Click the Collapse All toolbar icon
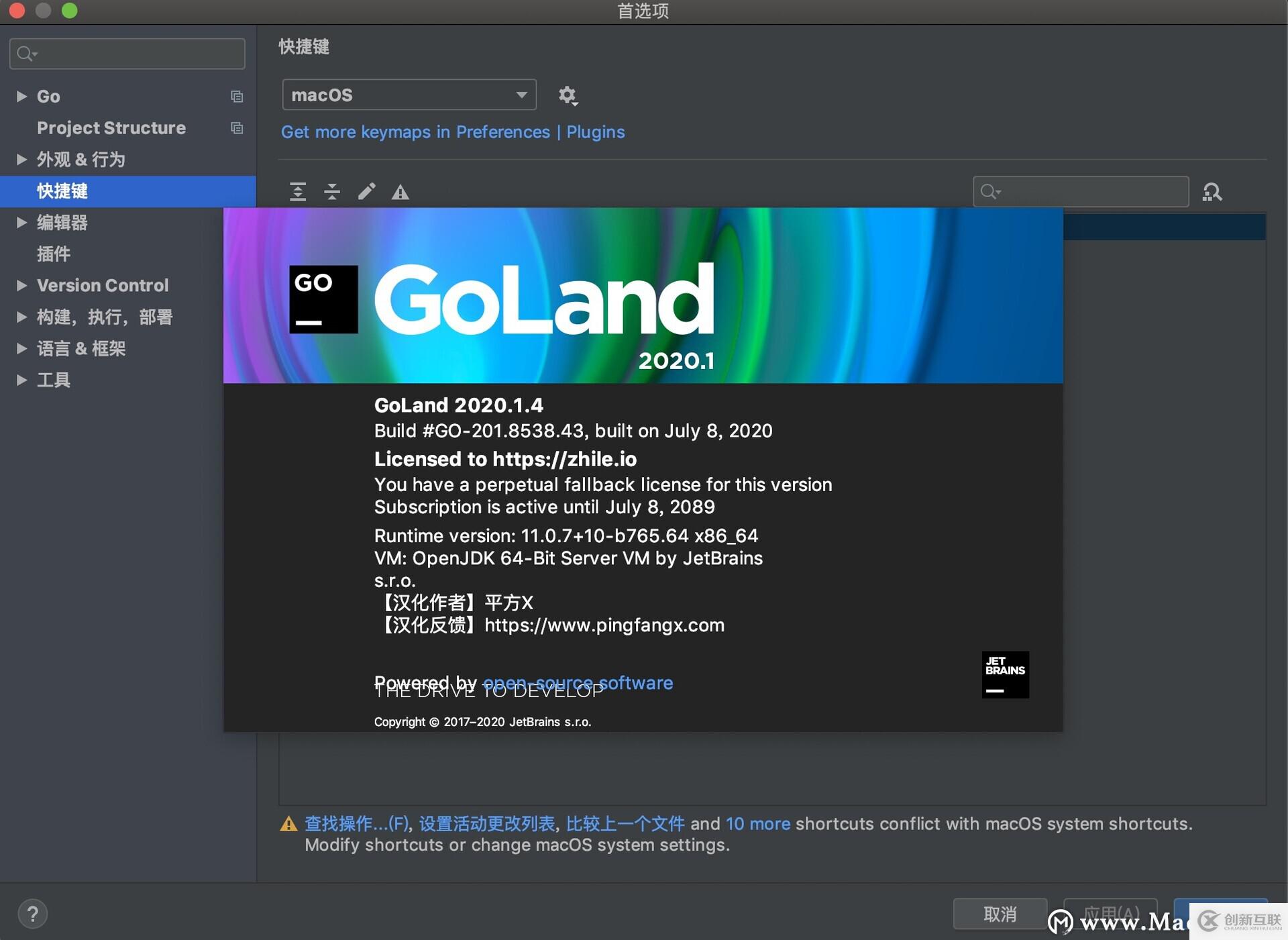The width and height of the screenshot is (1288, 940). (332, 192)
